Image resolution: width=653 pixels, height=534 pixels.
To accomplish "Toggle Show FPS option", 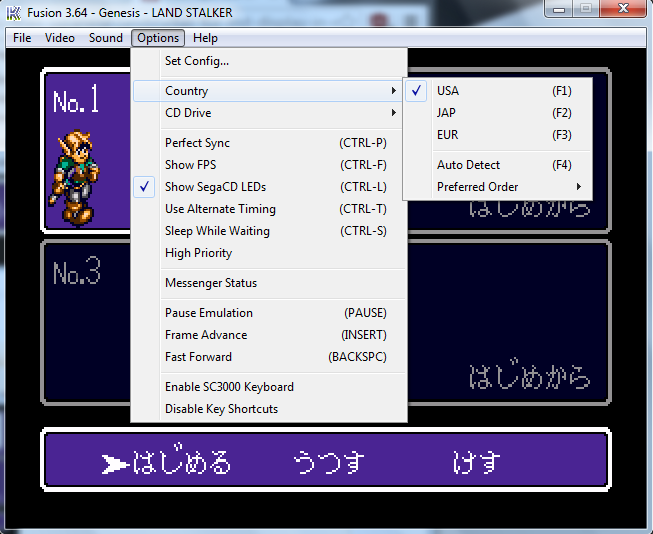I will (269, 165).
